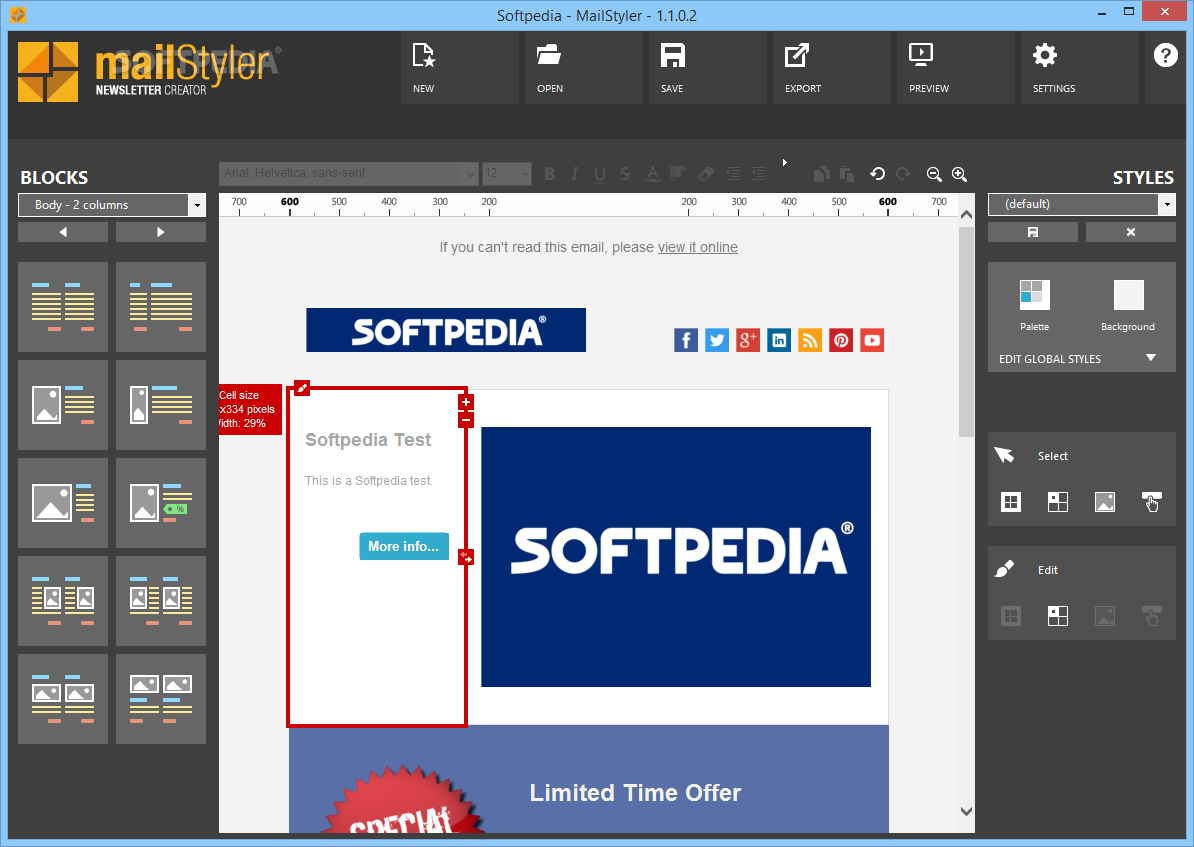Insert small image with text block thumbnail
Screen dimensions: 1194x847
click(161, 404)
